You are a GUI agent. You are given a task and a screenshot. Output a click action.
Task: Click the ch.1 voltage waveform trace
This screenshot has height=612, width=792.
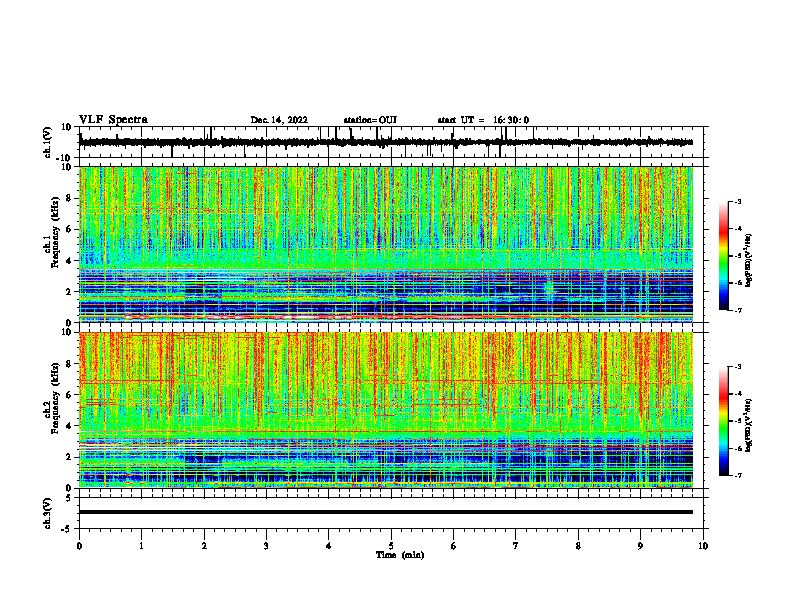click(386, 142)
